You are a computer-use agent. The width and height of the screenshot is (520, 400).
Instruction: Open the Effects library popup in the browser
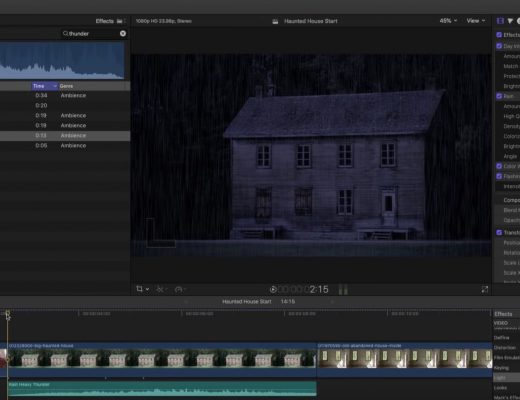pos(105,21)
